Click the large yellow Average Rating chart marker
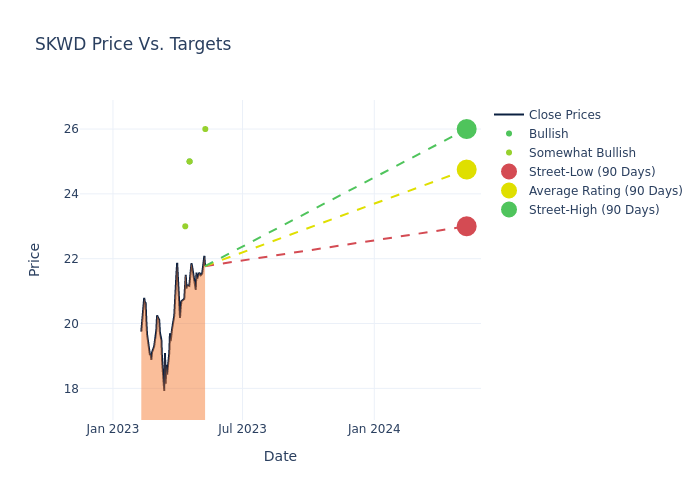Viewport: 700px width, 500px height. [466, 170]
